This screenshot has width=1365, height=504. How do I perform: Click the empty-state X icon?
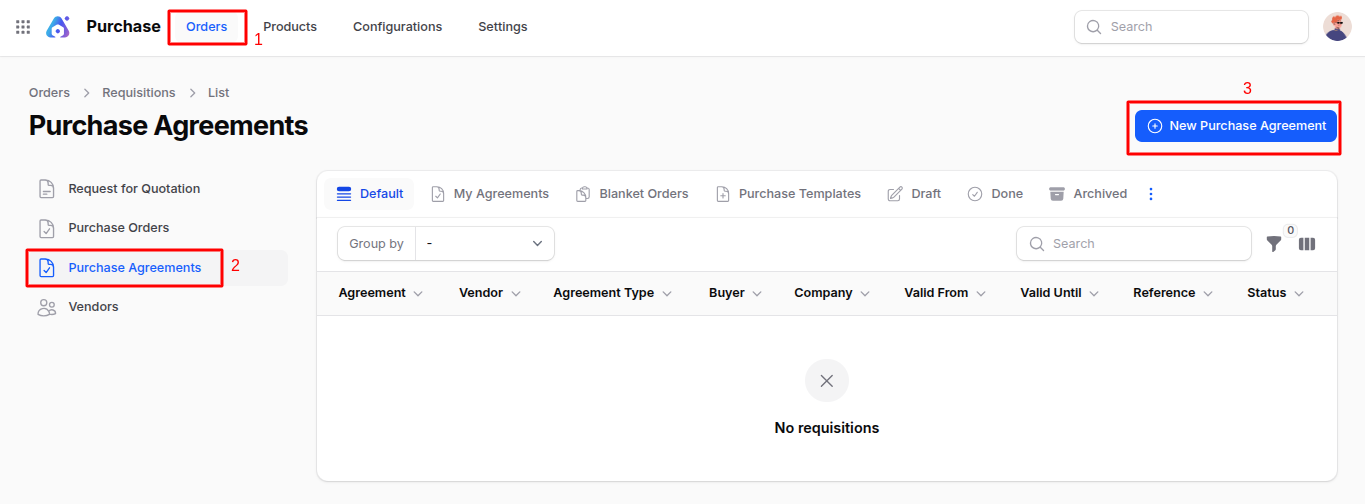click(827, 381)
